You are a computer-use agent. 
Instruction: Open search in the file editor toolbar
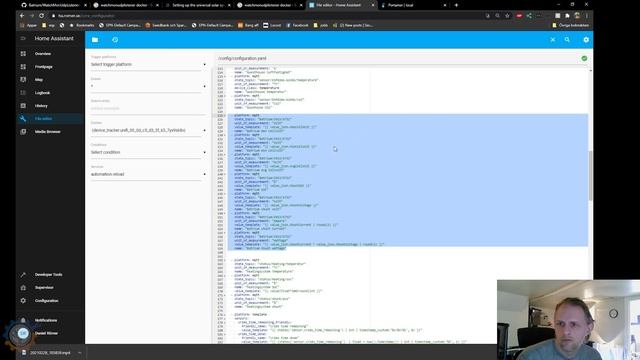click(x=567, y=40)
